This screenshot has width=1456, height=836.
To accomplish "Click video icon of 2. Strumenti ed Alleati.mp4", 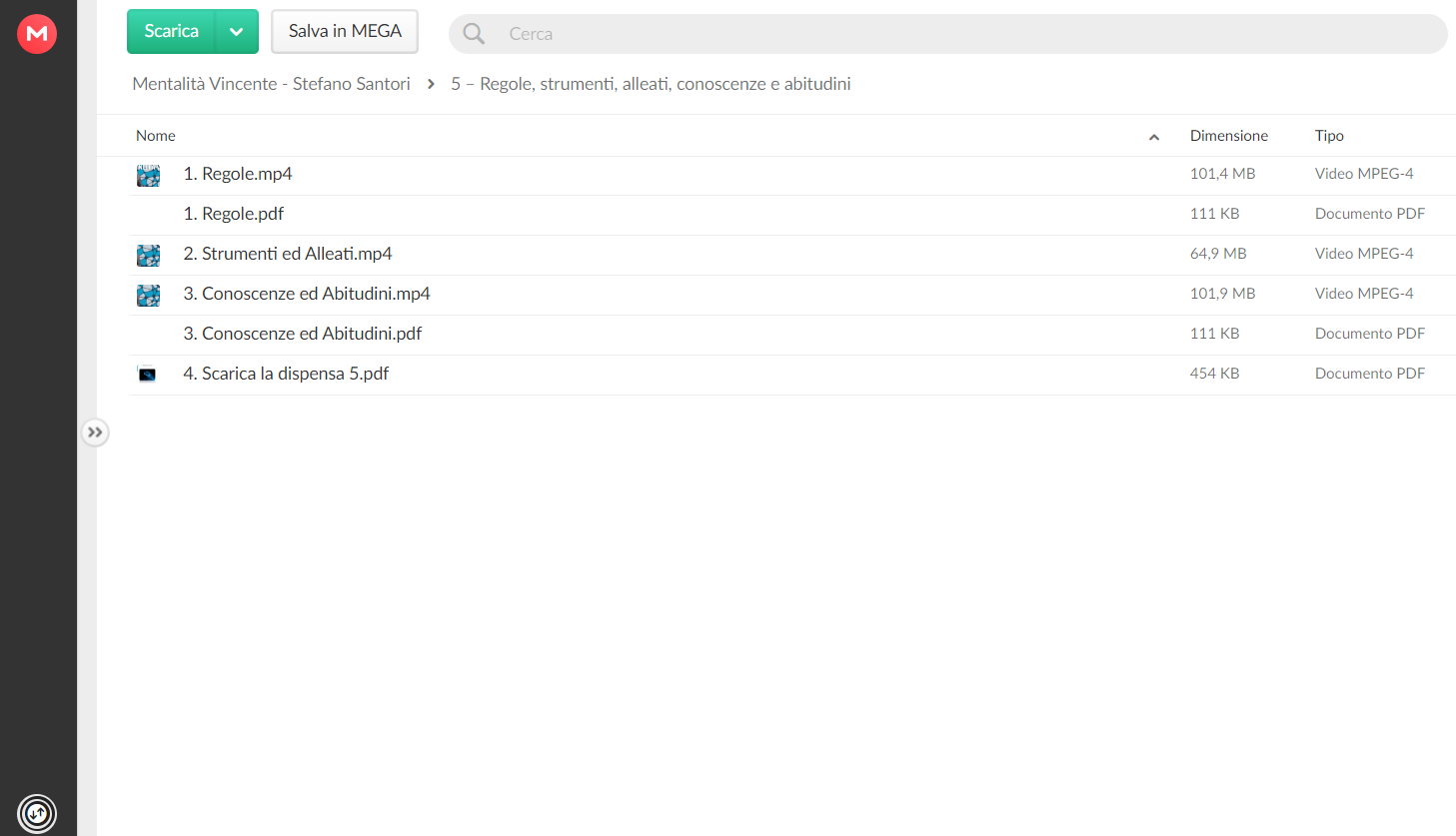I will pos(148,256).
